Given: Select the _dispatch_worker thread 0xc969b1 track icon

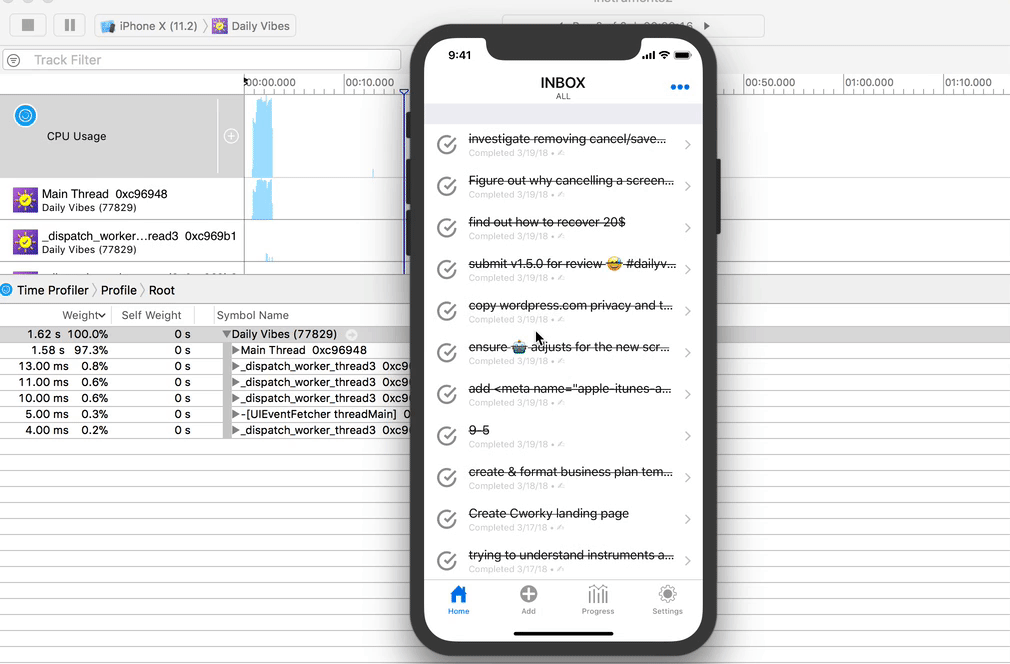Looking at the screenshot, I should pyautogui.click(x=25, y=242).
